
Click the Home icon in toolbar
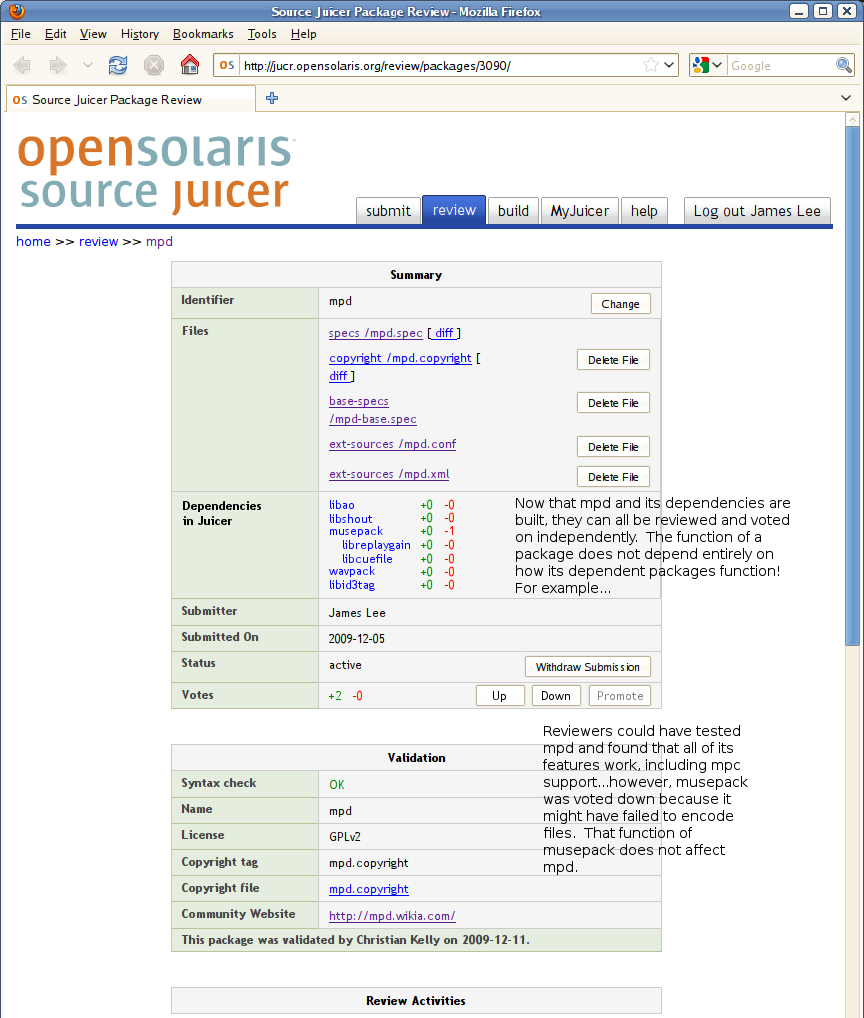click(x=189, y=65)
